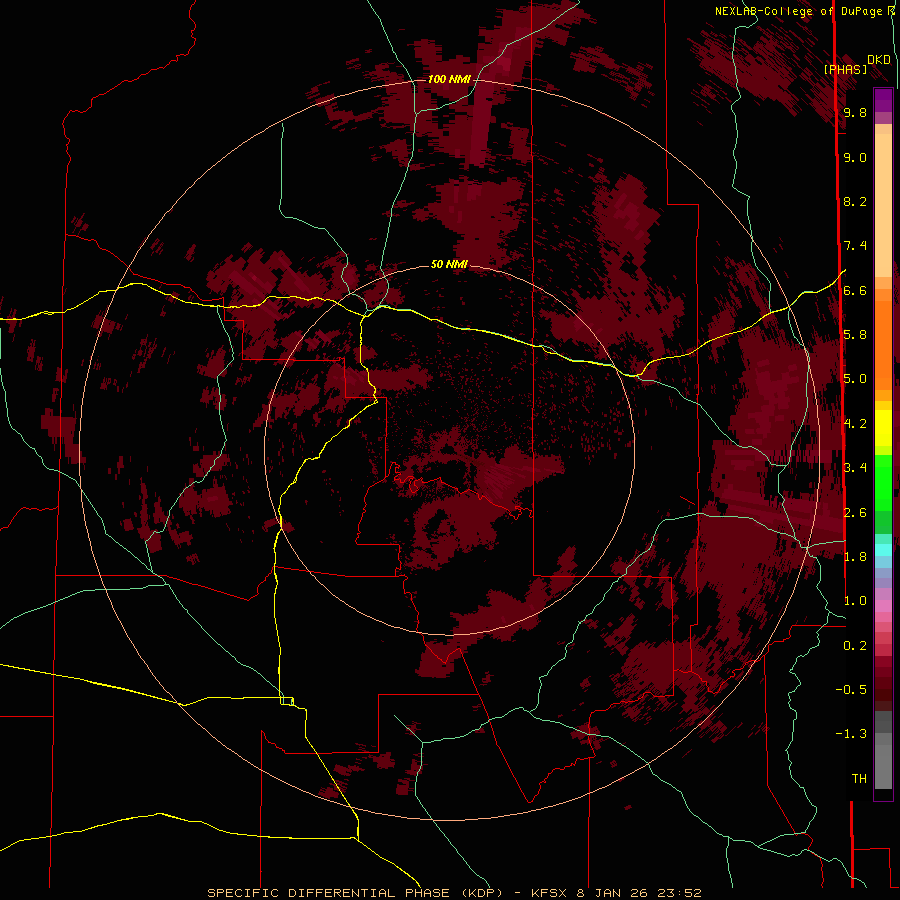Click the 0.2 legend value
The image size is (900, 900).
click(855, 646)
